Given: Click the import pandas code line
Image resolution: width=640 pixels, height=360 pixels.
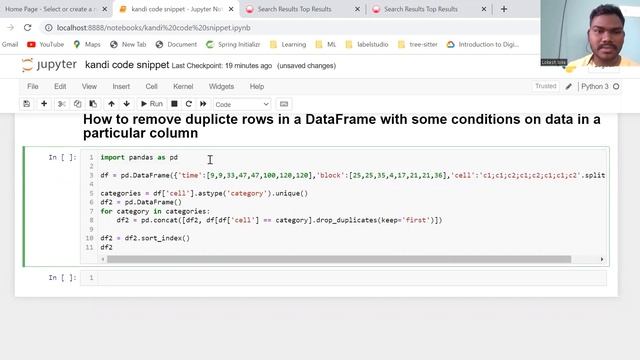Looking at the screenshot, I should (139, 157).
